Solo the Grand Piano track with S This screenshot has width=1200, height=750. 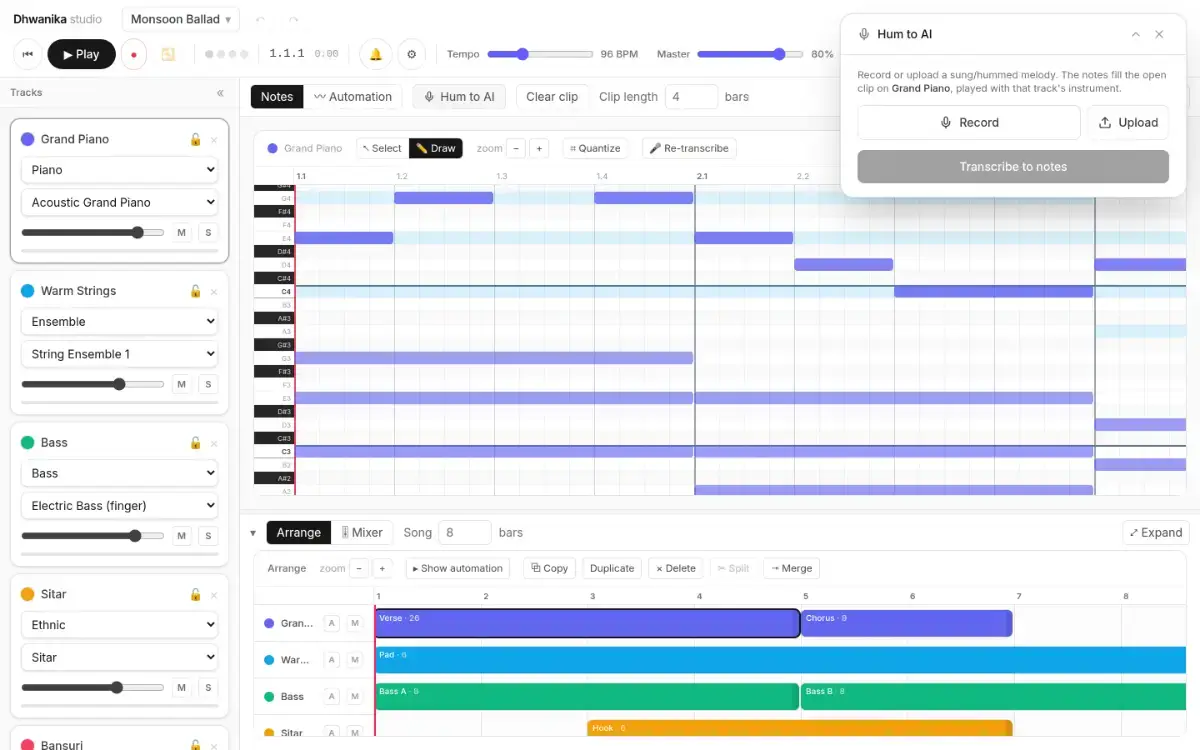(208, 233)
